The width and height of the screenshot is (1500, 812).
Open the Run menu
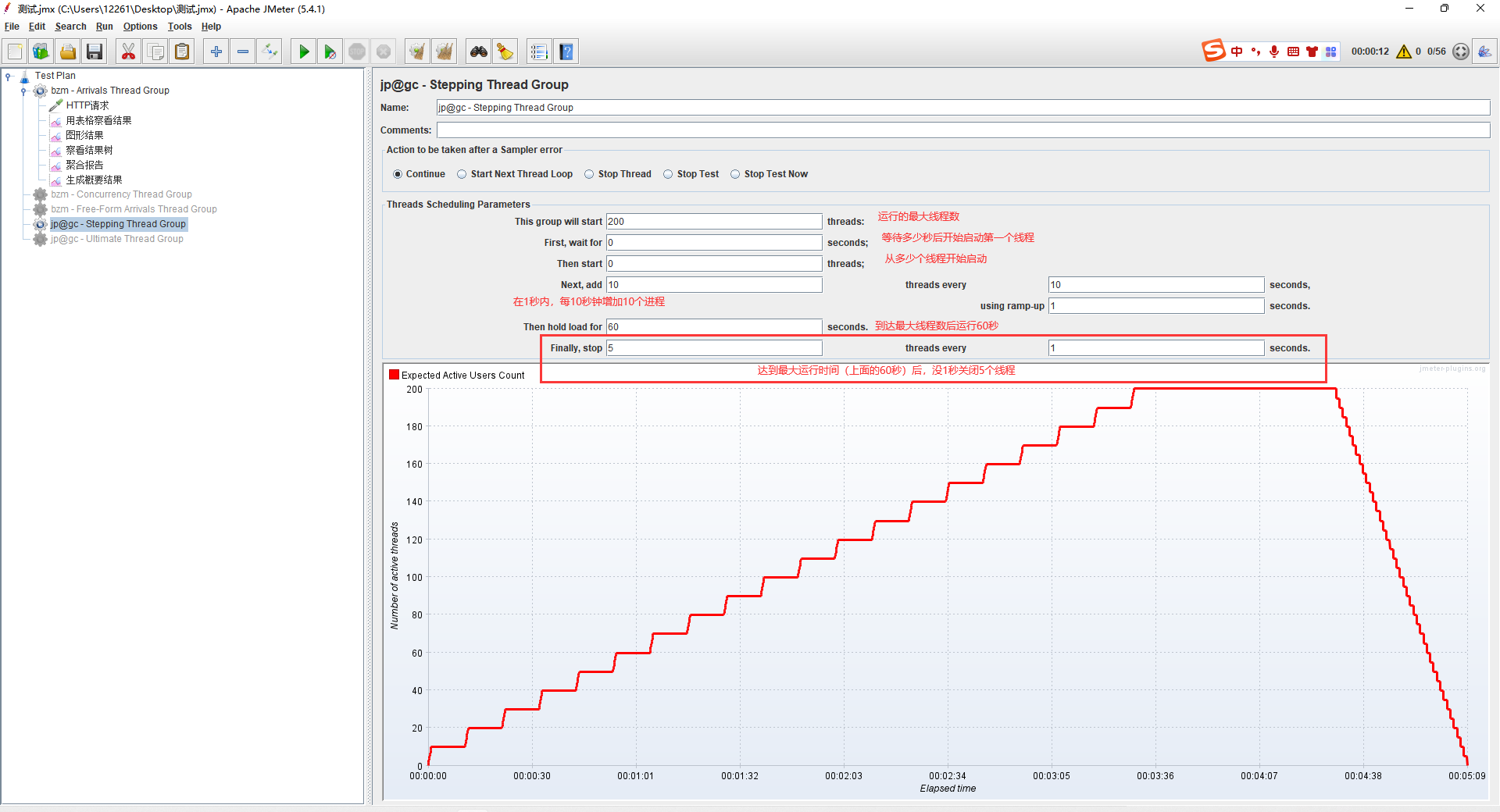pos(104,27)
